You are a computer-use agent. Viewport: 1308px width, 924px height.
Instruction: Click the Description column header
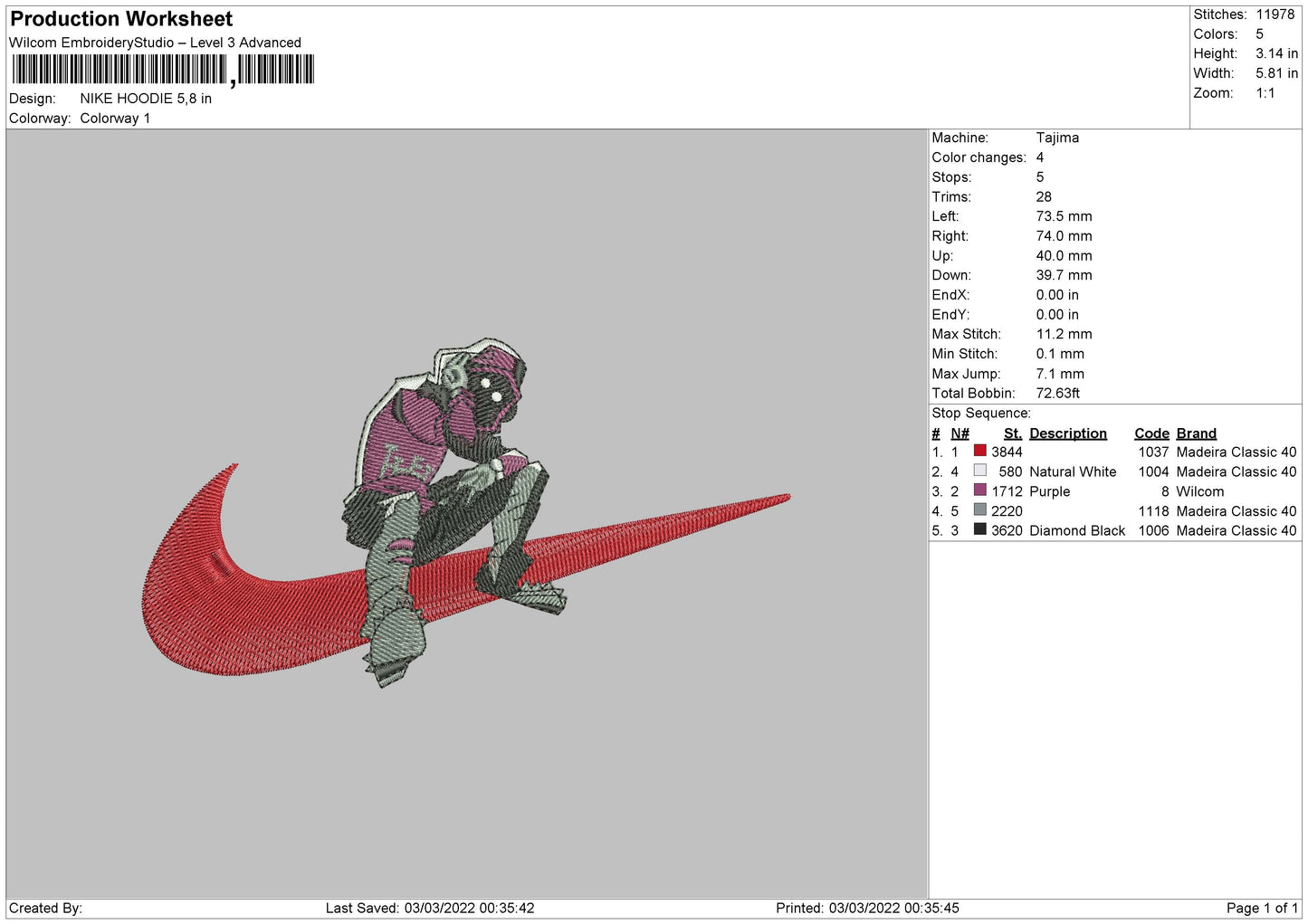(1067, 433)
